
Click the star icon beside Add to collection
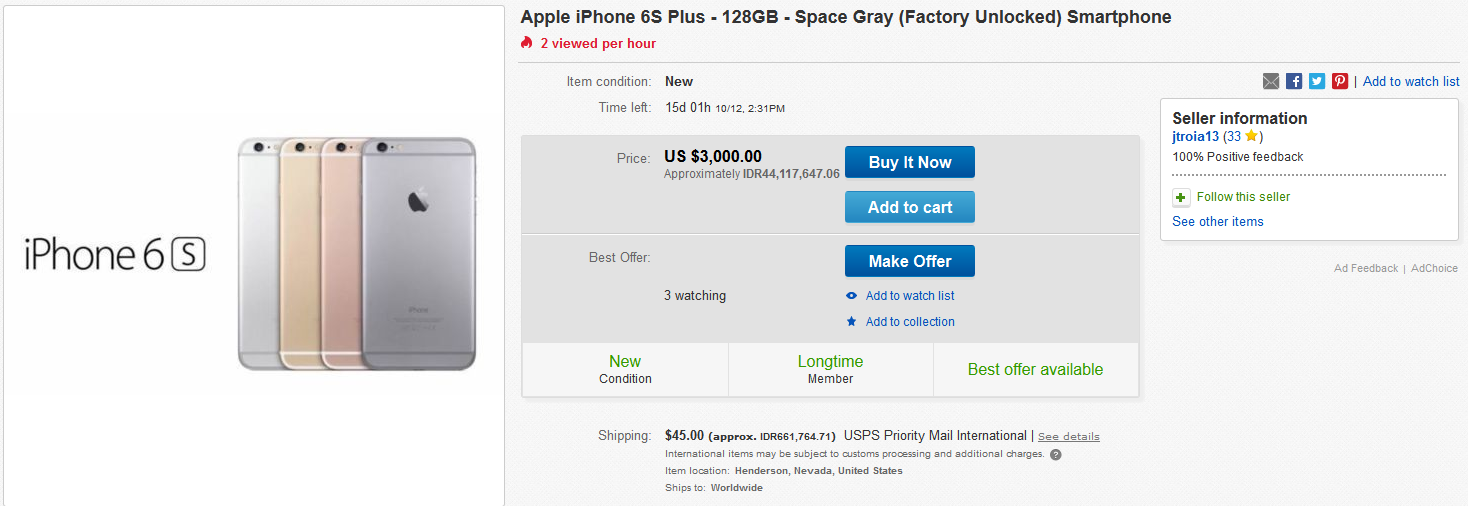852,322
